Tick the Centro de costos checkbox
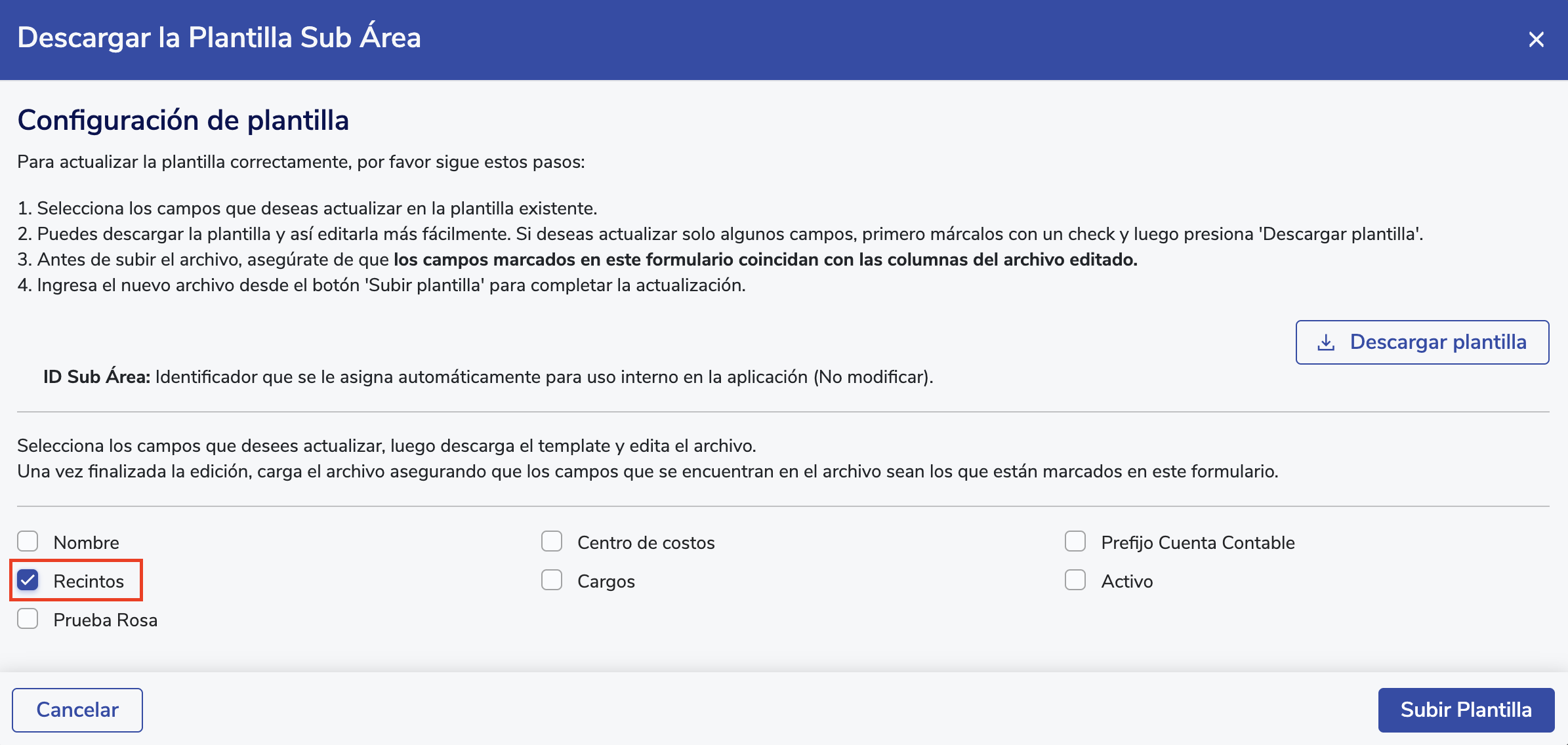1568x745 pixels. tap(552, 542)
